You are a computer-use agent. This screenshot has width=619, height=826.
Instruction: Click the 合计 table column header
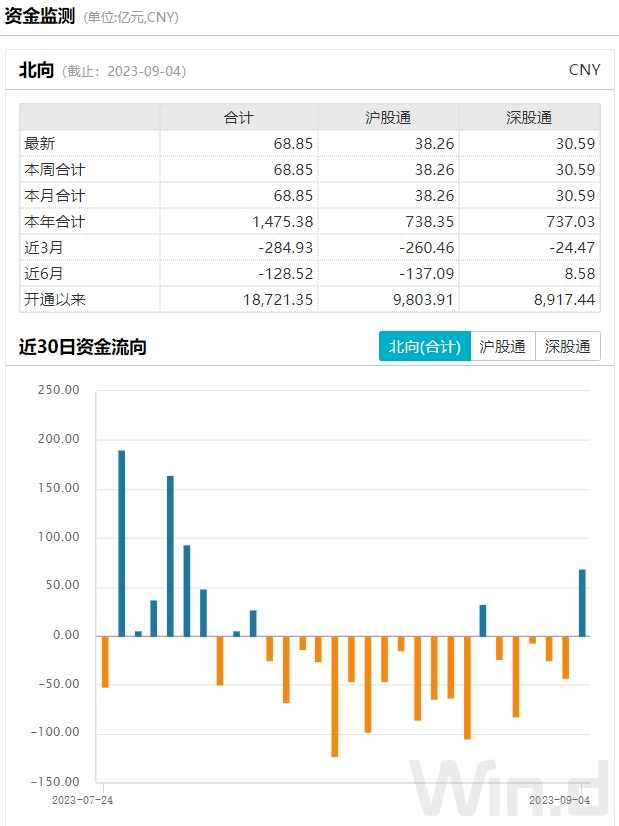(x=238, y=117)
